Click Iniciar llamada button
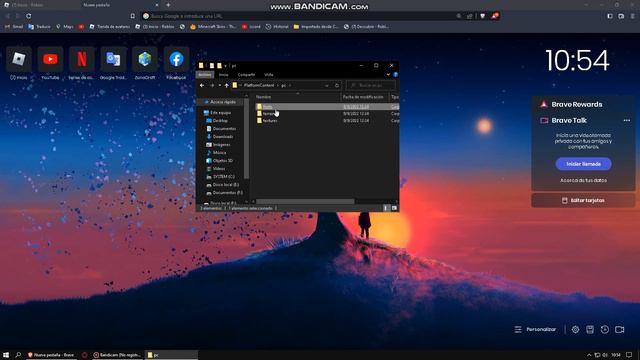 (x=584, y=164)
